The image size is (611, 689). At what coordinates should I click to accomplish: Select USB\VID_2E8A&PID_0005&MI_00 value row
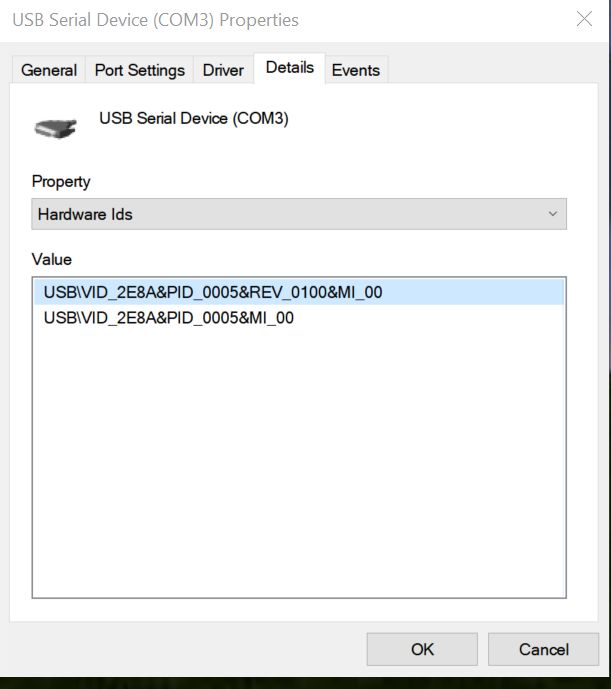pos(299,318)
